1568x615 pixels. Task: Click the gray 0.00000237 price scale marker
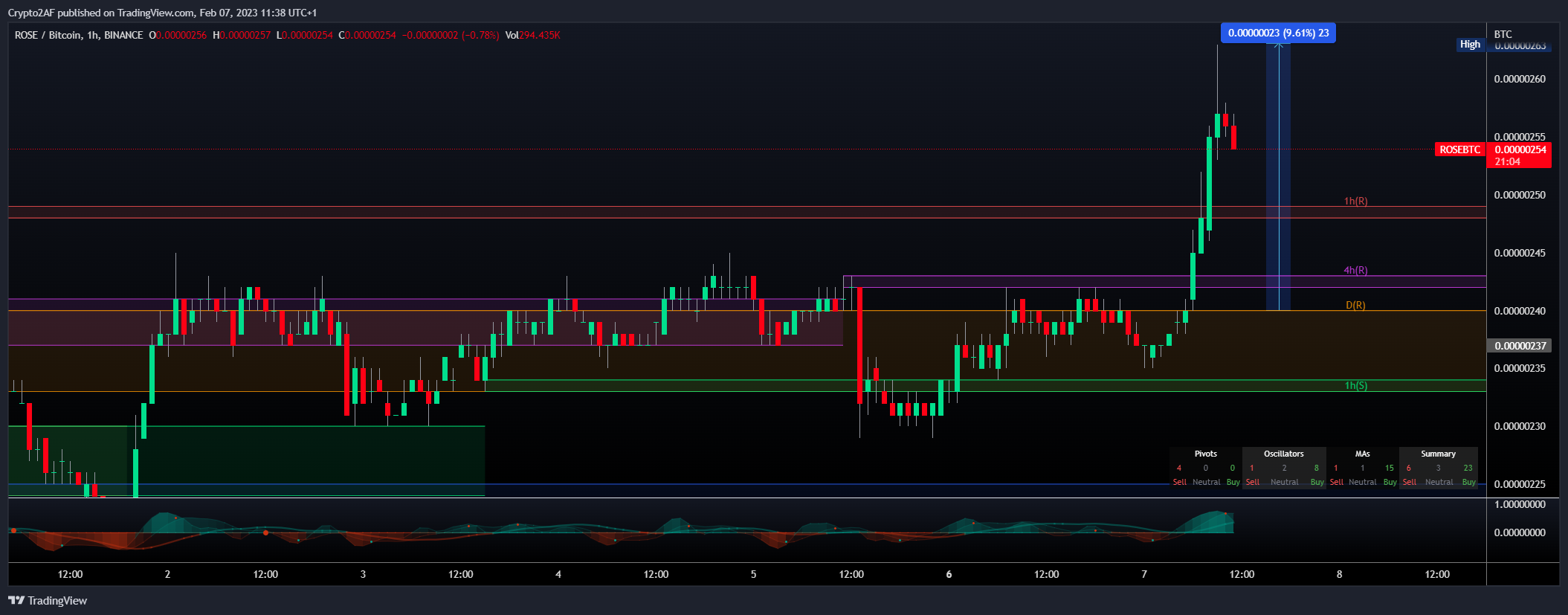point(1520,346)
